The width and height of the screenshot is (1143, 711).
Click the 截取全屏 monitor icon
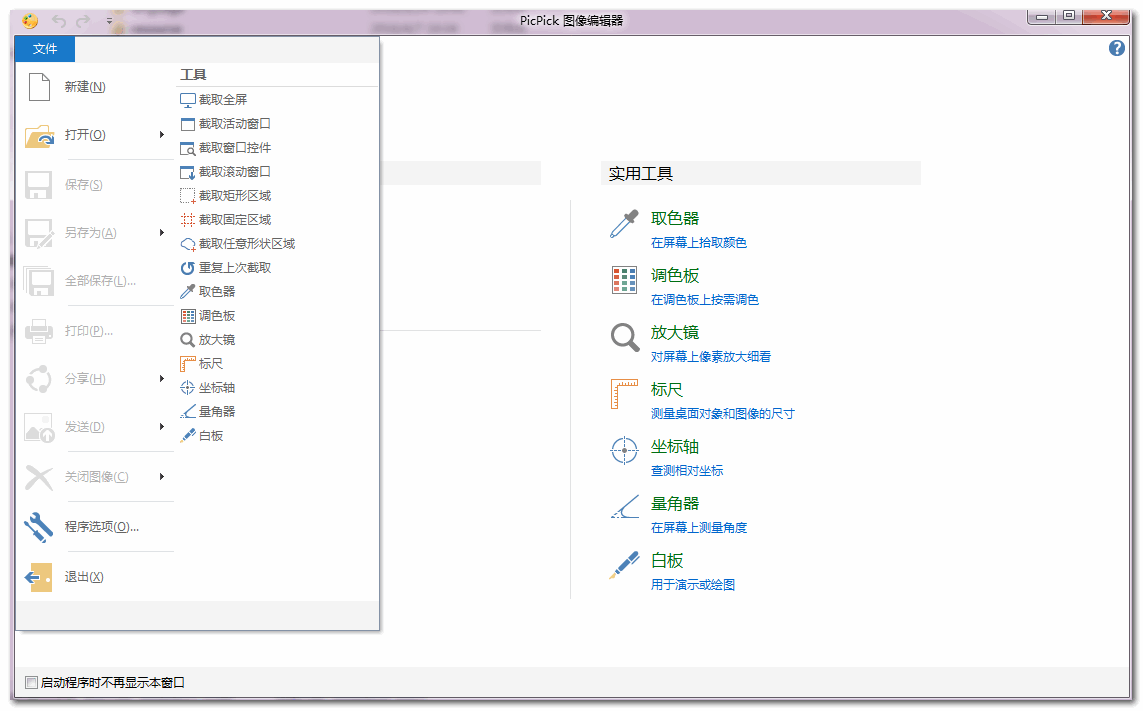[187, 100]
